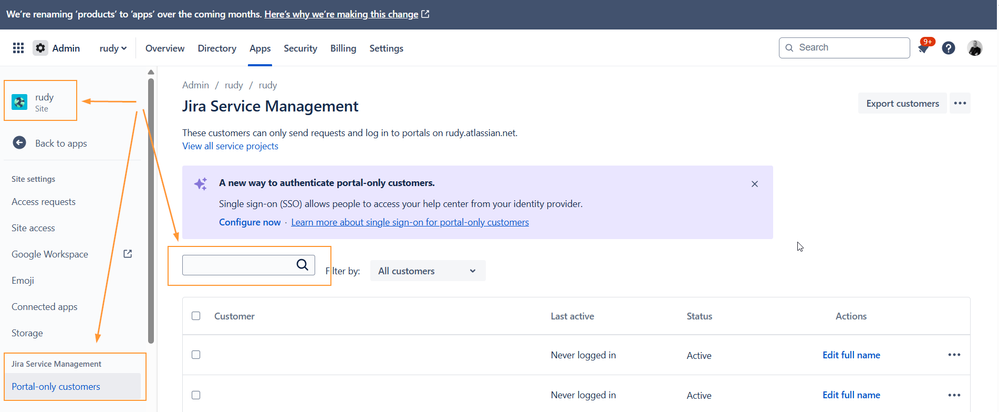Tick the select-all customers checkbox

click(196, 316)
